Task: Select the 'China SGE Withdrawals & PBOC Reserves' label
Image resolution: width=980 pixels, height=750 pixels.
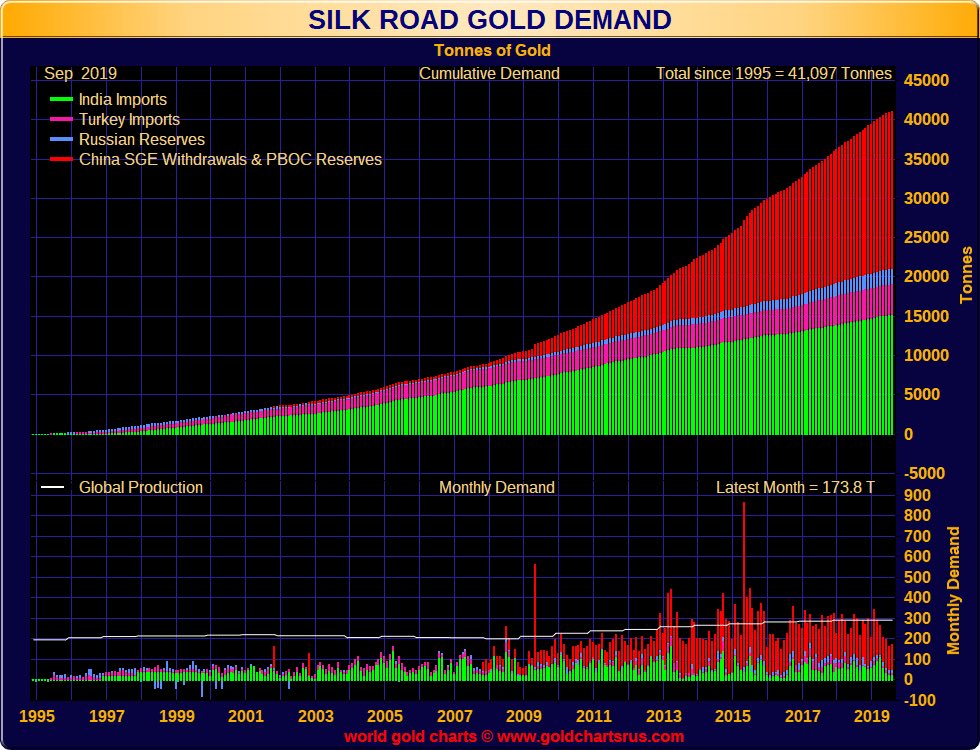Action: click(x=230, y=159)
